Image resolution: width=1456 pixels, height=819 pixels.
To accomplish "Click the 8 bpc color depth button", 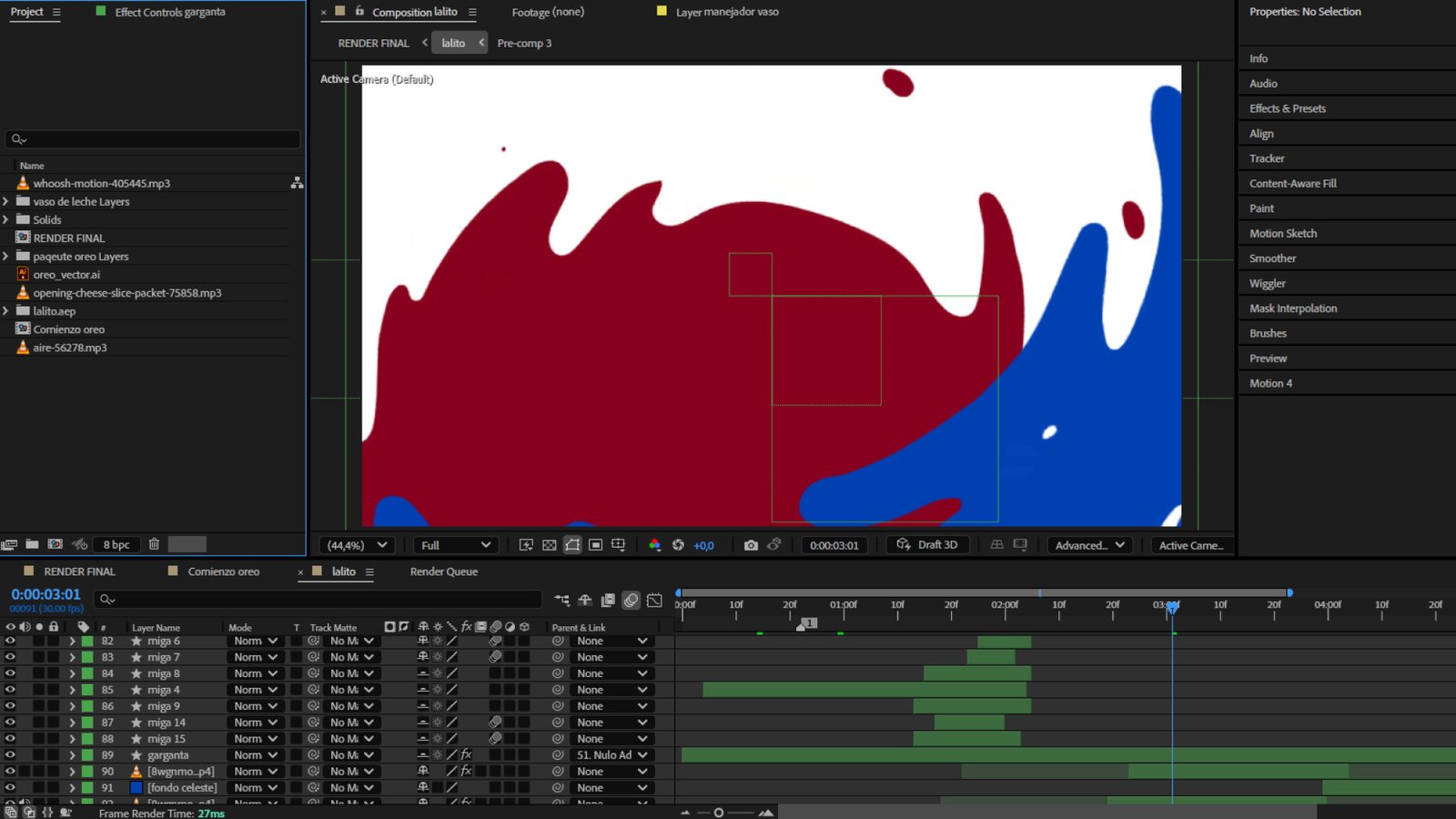I will click(x=116, y=544).
